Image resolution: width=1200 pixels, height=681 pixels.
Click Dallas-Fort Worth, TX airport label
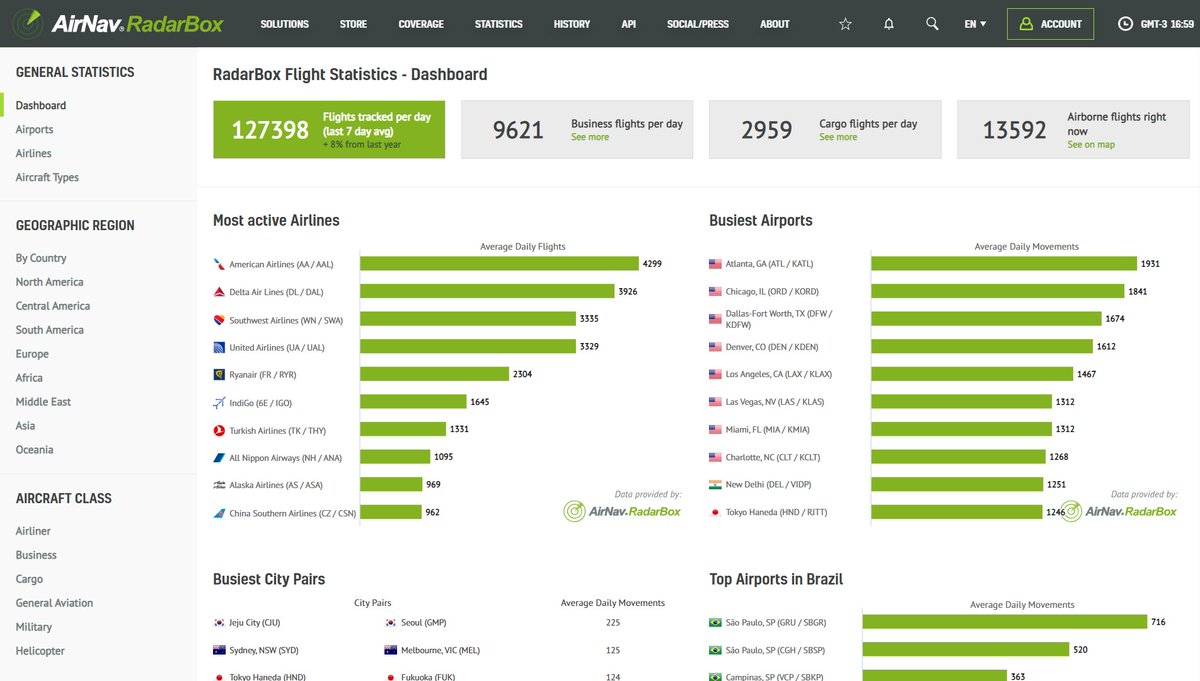click(x=779, y=319)
